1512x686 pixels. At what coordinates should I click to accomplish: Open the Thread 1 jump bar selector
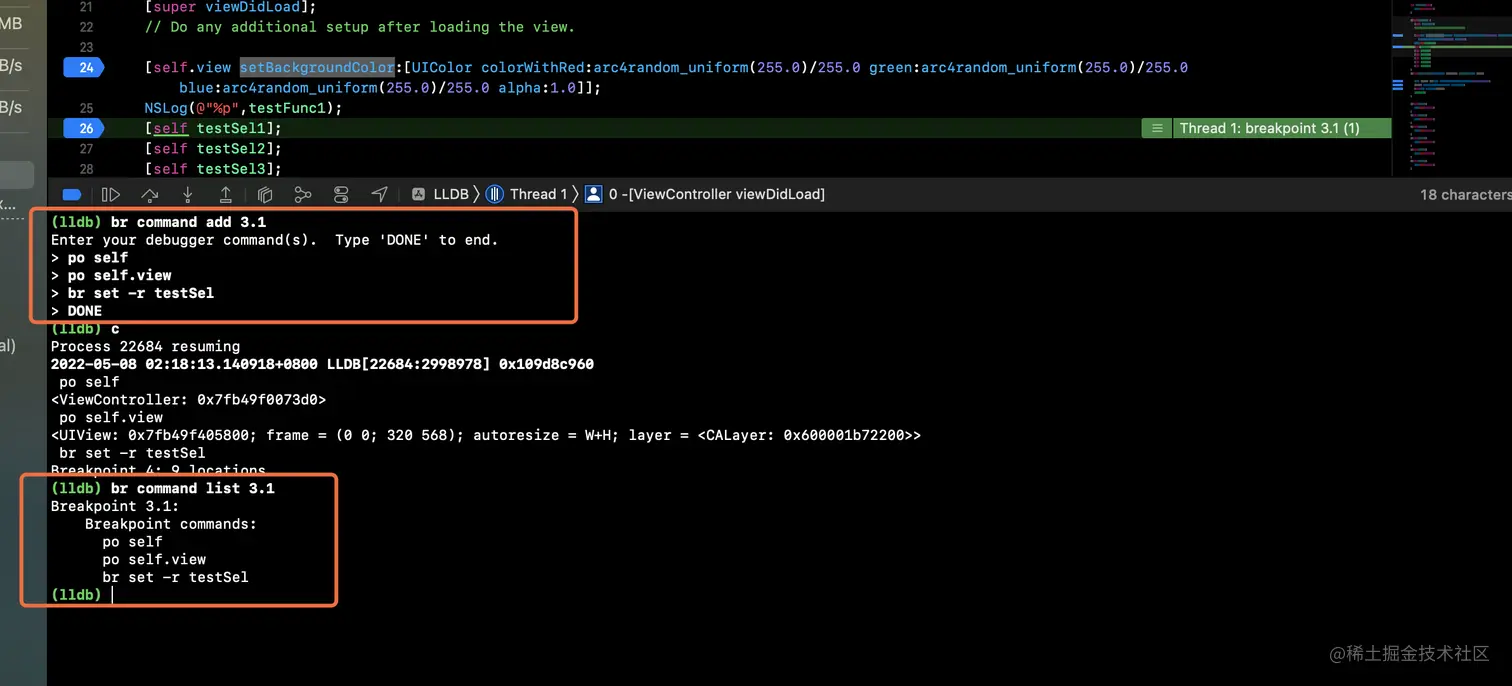click(x=527, y=194)
